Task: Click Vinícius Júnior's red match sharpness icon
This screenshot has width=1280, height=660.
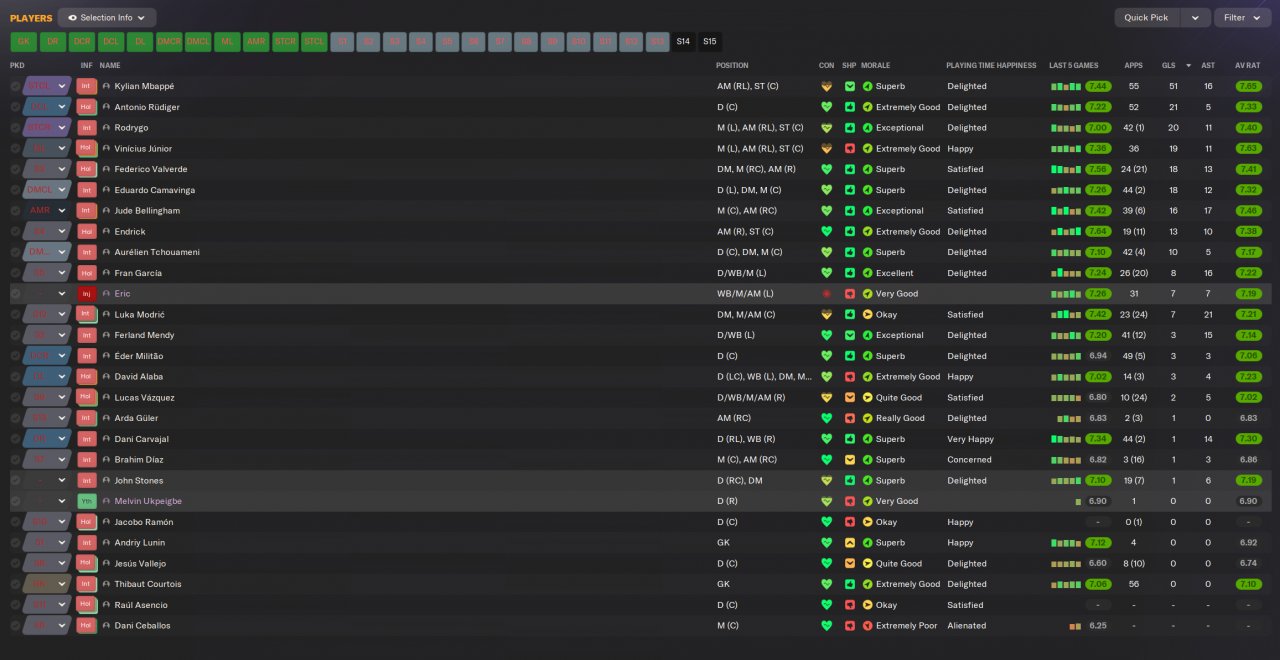Action: [x=850, y=148]
